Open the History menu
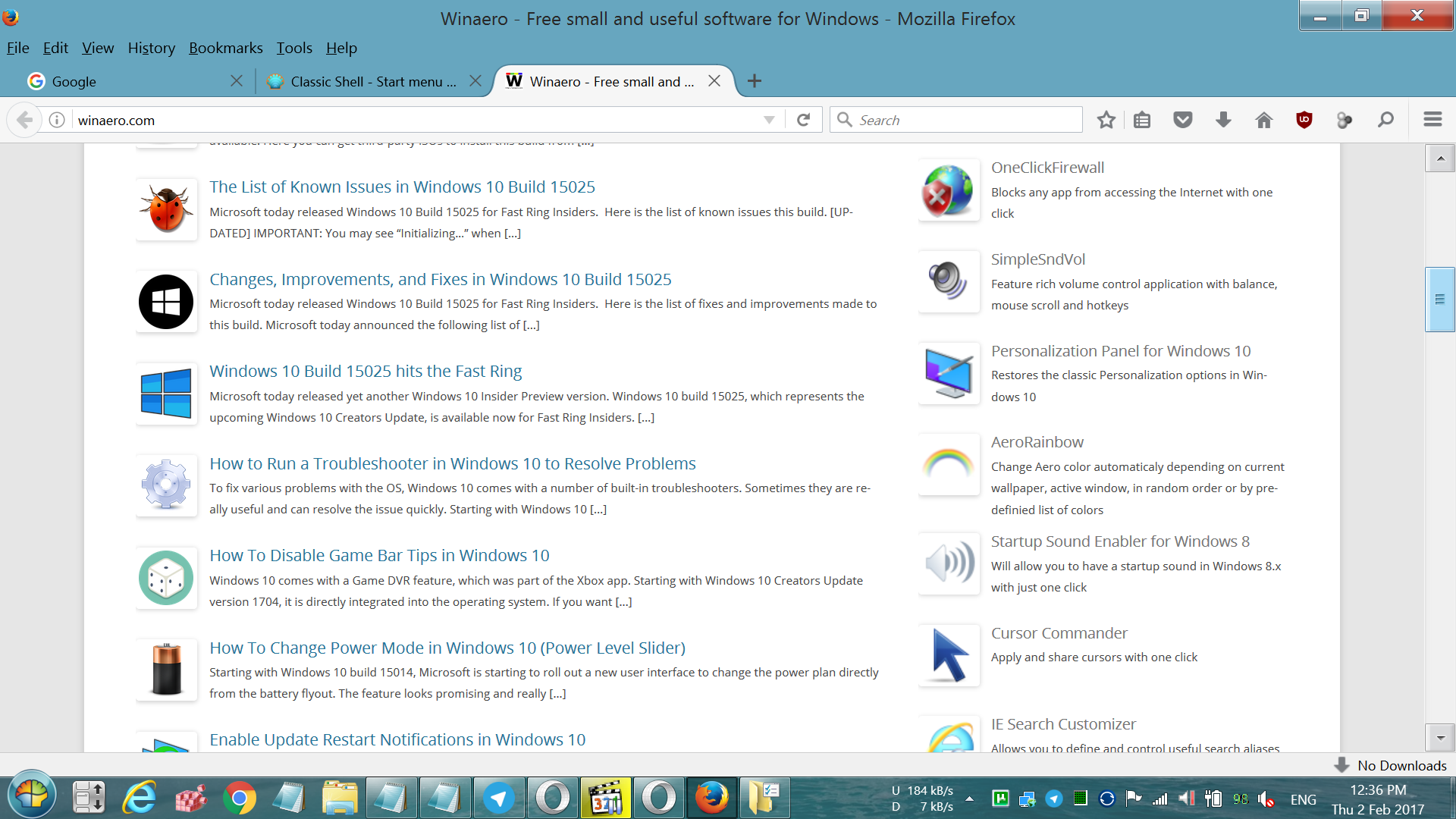Viewport: 1456px width, 819px height. [x=151, y=48]
